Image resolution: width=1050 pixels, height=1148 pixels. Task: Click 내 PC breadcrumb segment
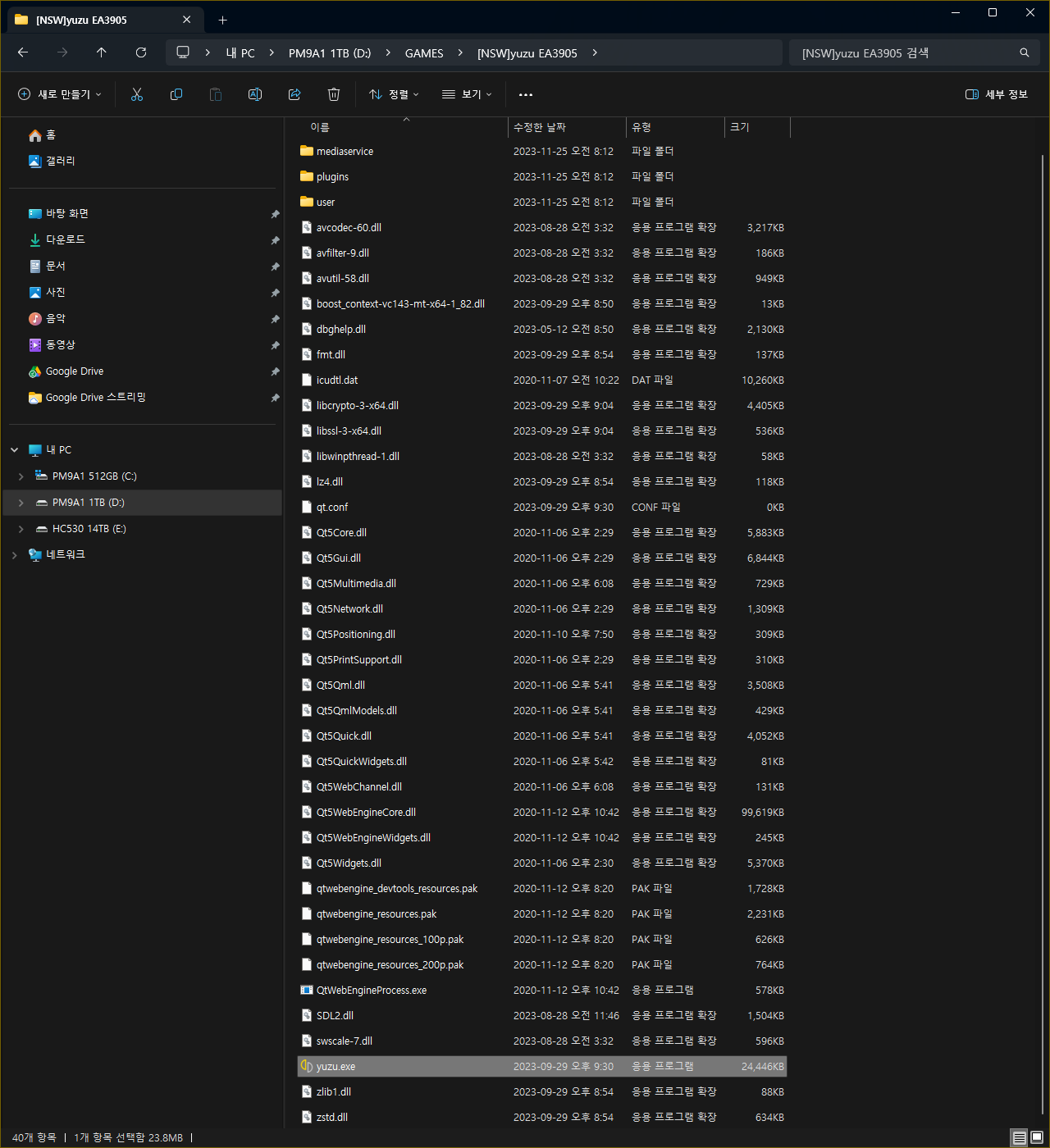coord(240,53)
